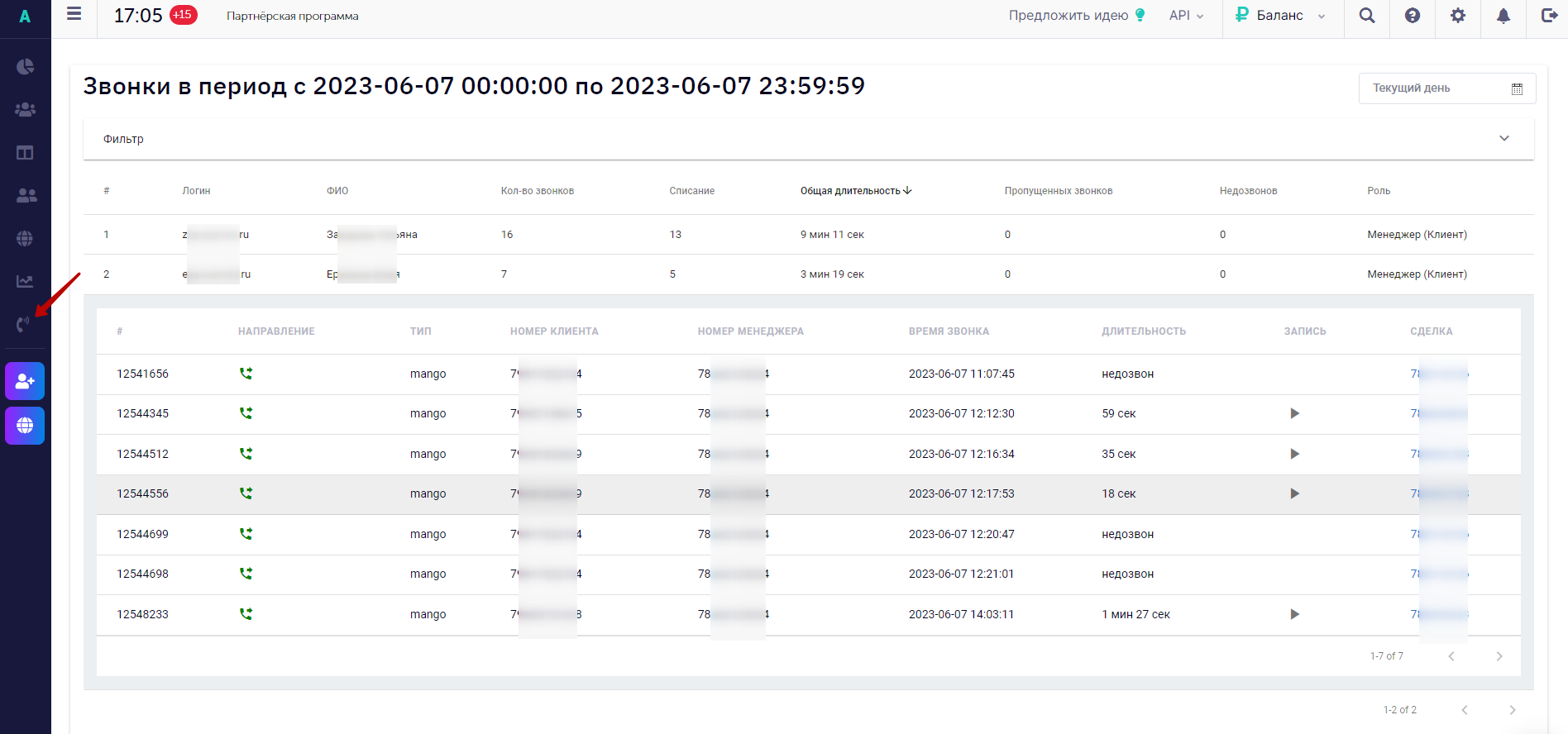Viewport: 1568px width, 734px height.
Task: Open the notifications bell icon
Action: [1503, 16]
